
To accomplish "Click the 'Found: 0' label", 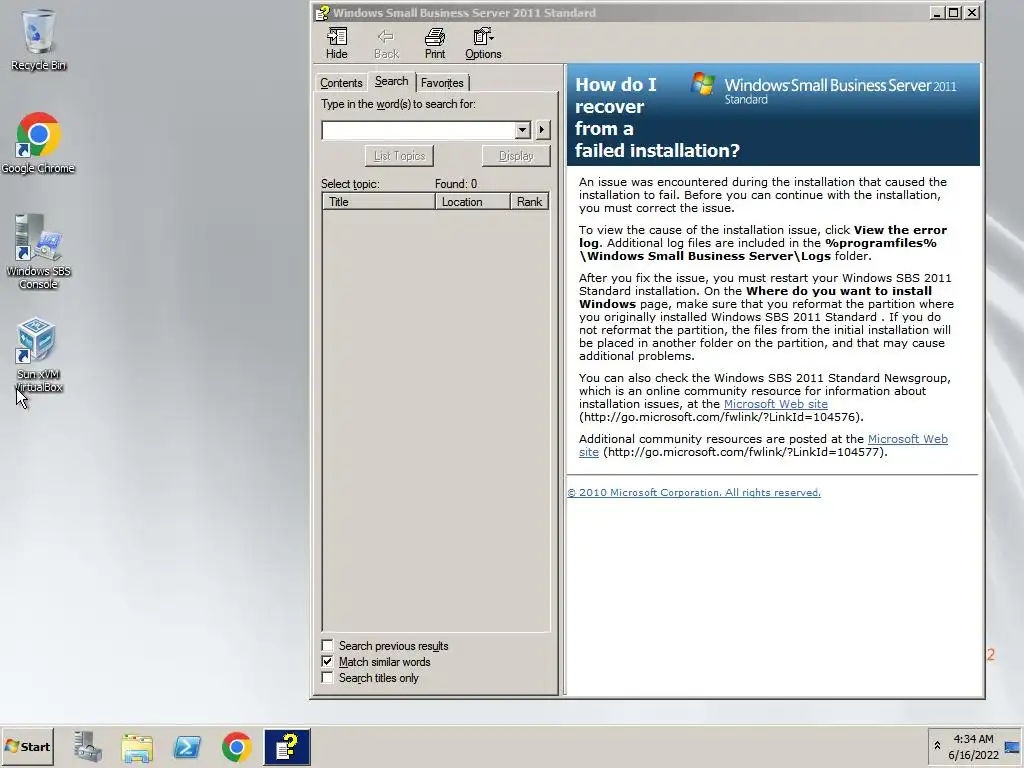I will click(x=456, y=184).
